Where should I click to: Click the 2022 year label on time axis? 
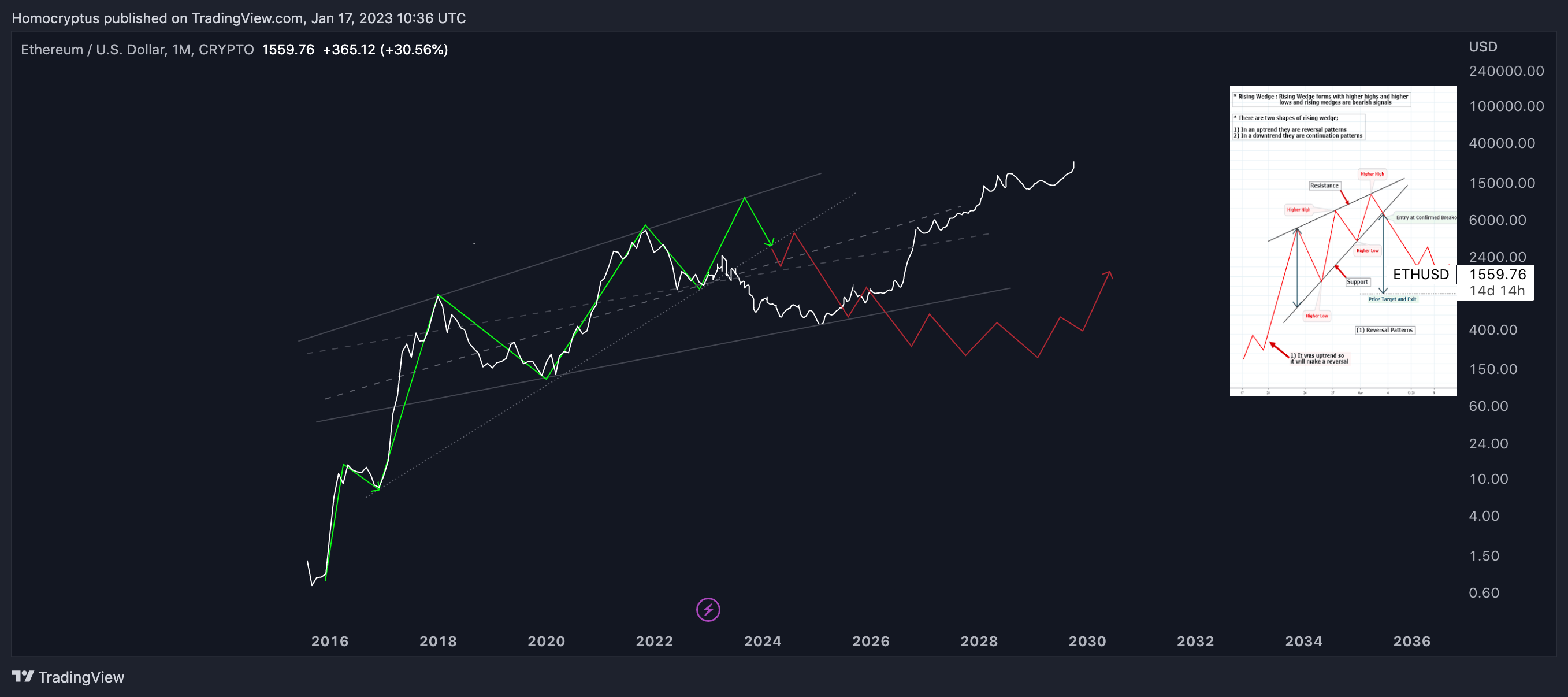point(655,641)
